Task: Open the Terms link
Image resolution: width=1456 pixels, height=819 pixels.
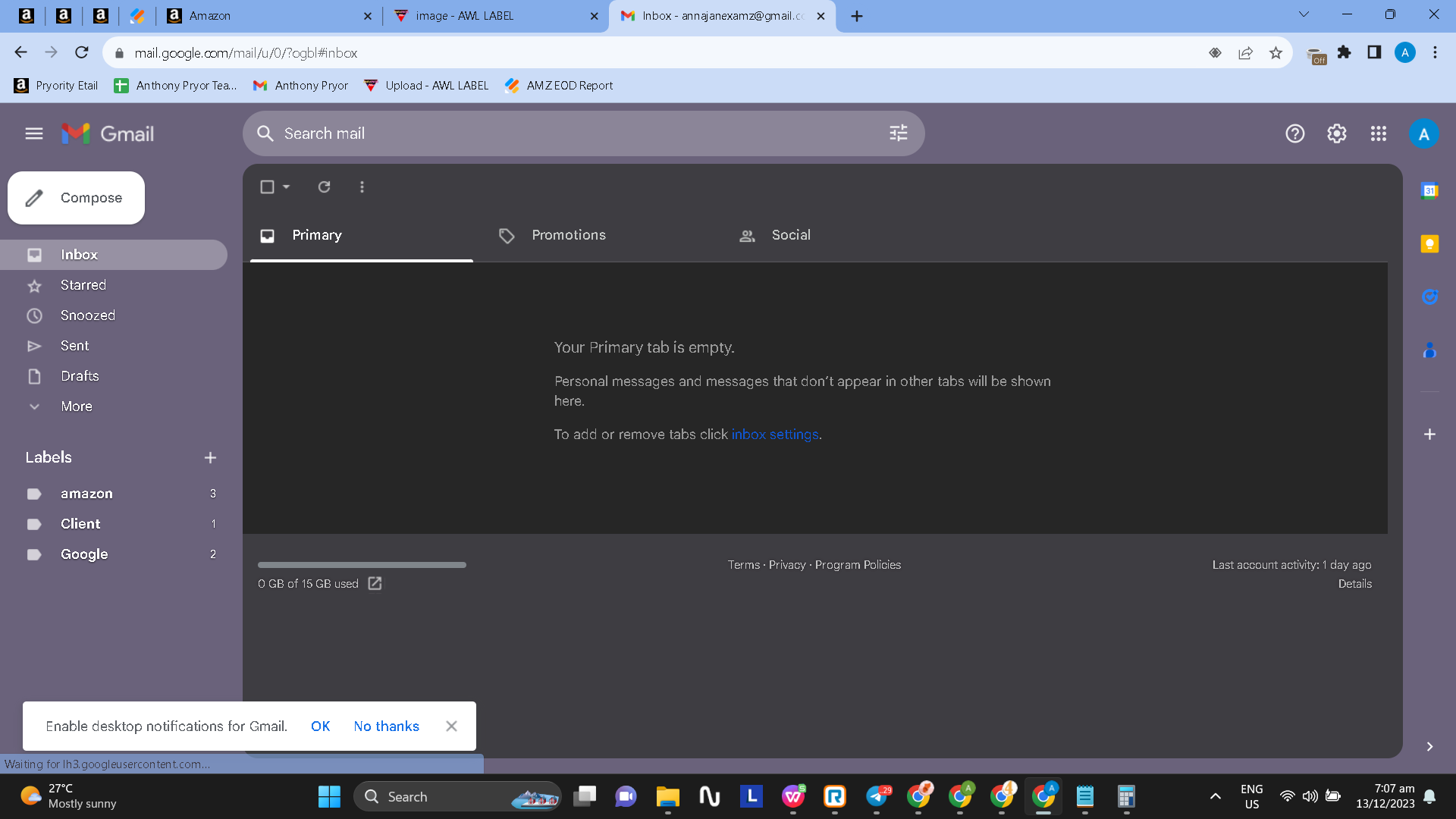Action: tap(743, 565)
